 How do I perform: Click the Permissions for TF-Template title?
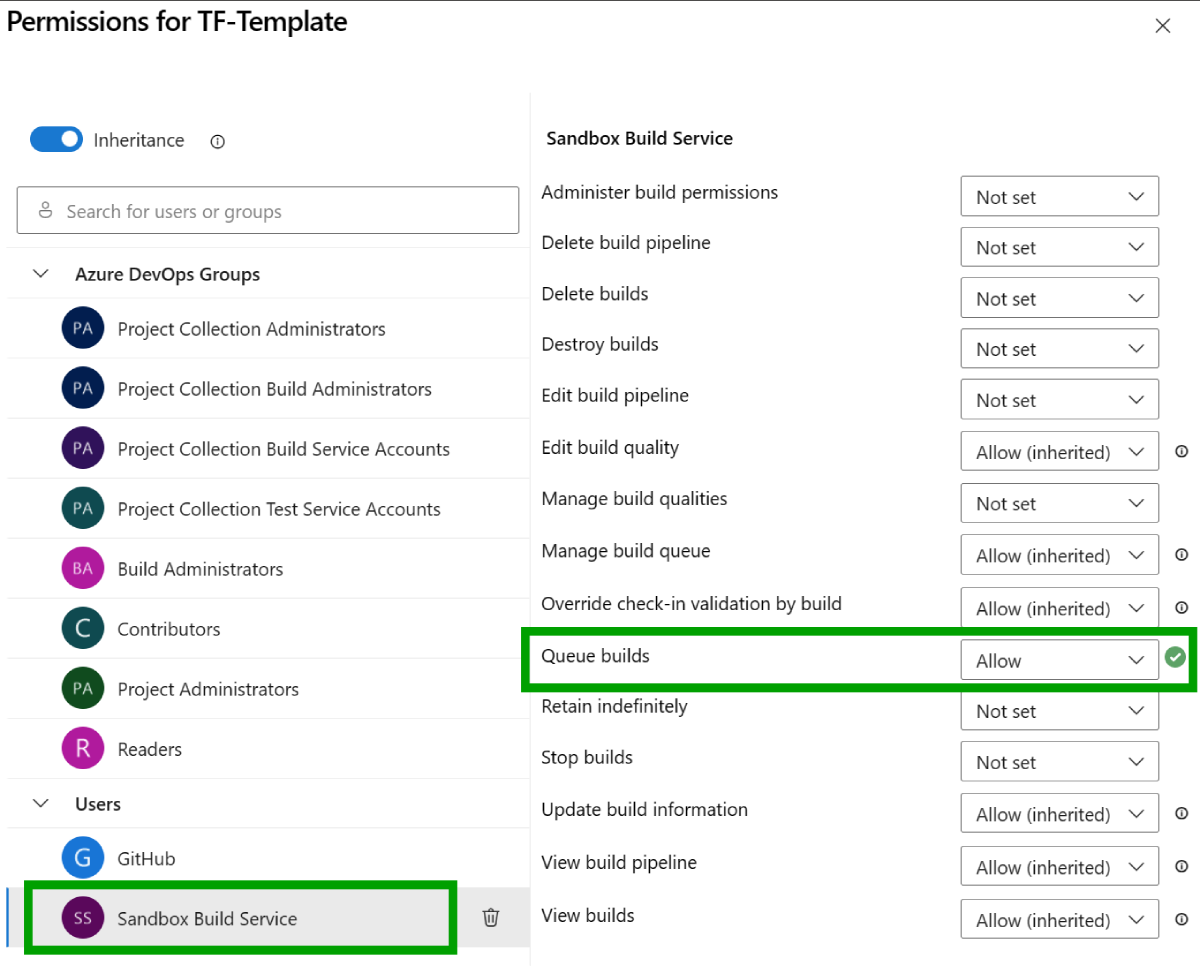(x=177, y=22)
